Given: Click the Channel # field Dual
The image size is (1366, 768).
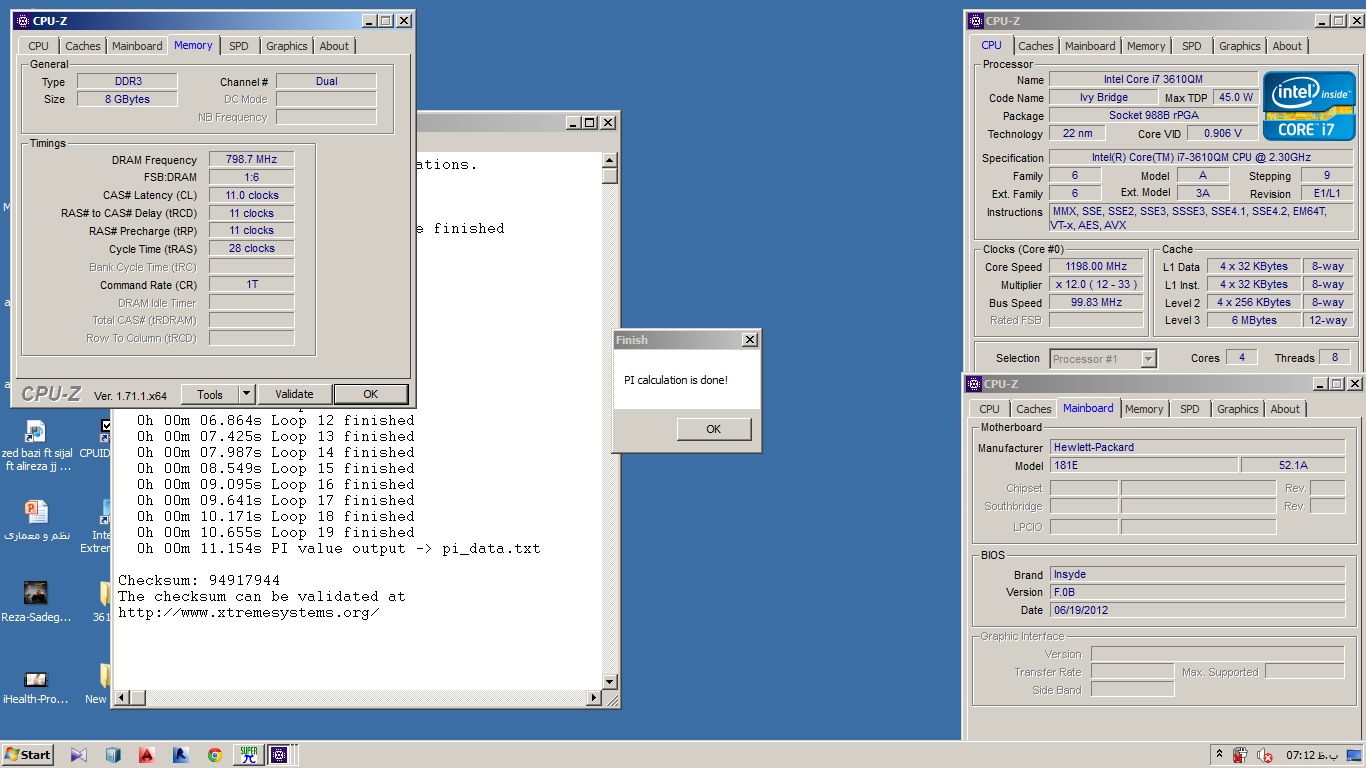Looking at the screenshot, I should point(326,81).
